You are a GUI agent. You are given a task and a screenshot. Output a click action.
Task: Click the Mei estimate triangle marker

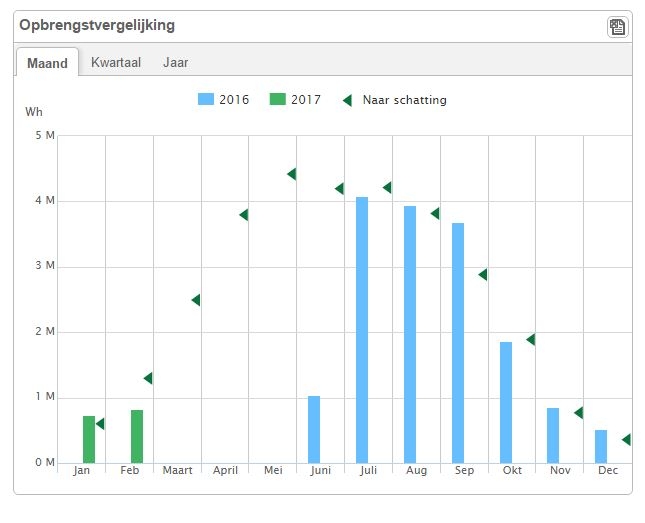click(x=291, y=174)
